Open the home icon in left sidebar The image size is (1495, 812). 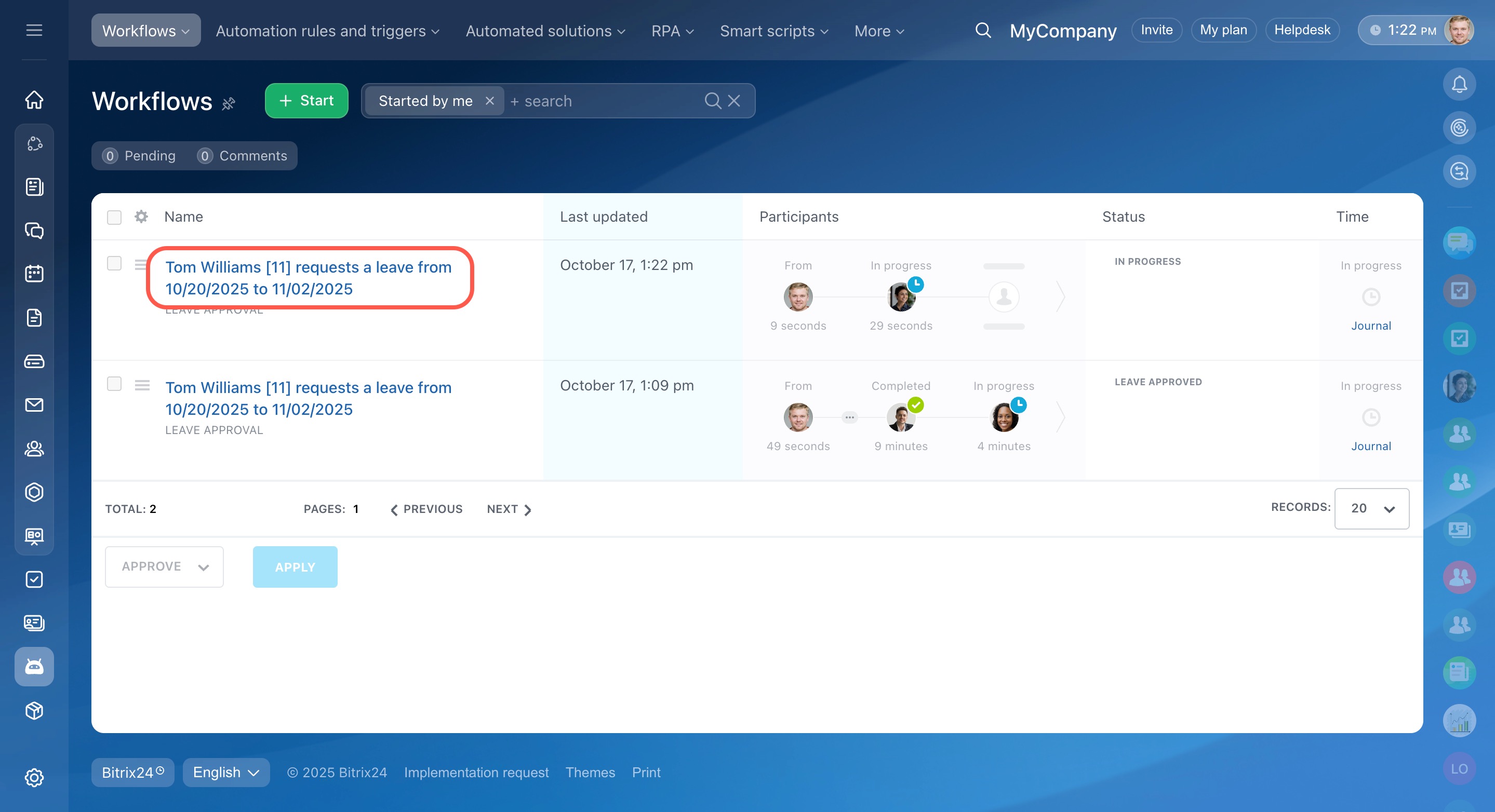[34, 99]
